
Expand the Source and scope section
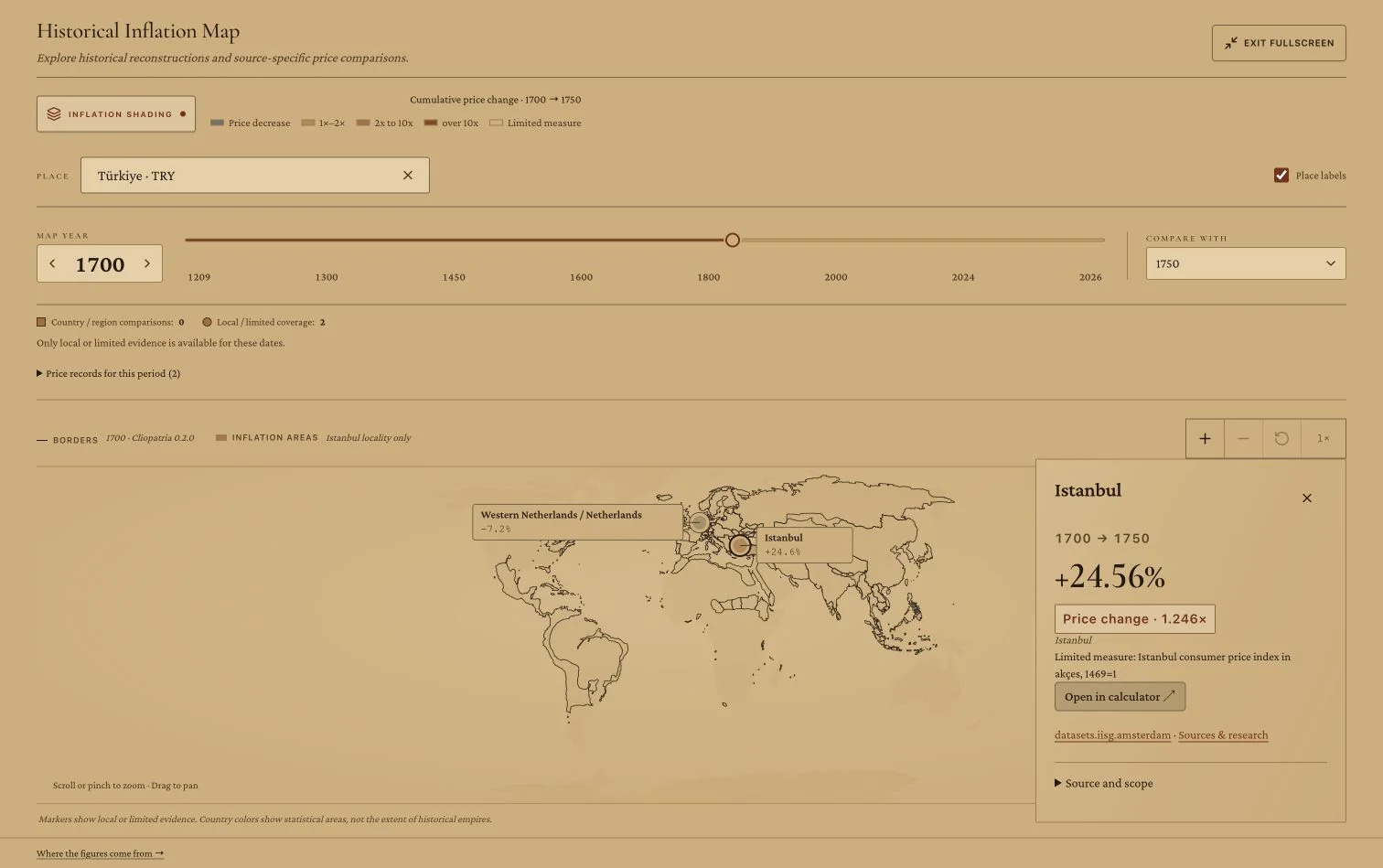pyautogui.click(x=1104, y=784)
